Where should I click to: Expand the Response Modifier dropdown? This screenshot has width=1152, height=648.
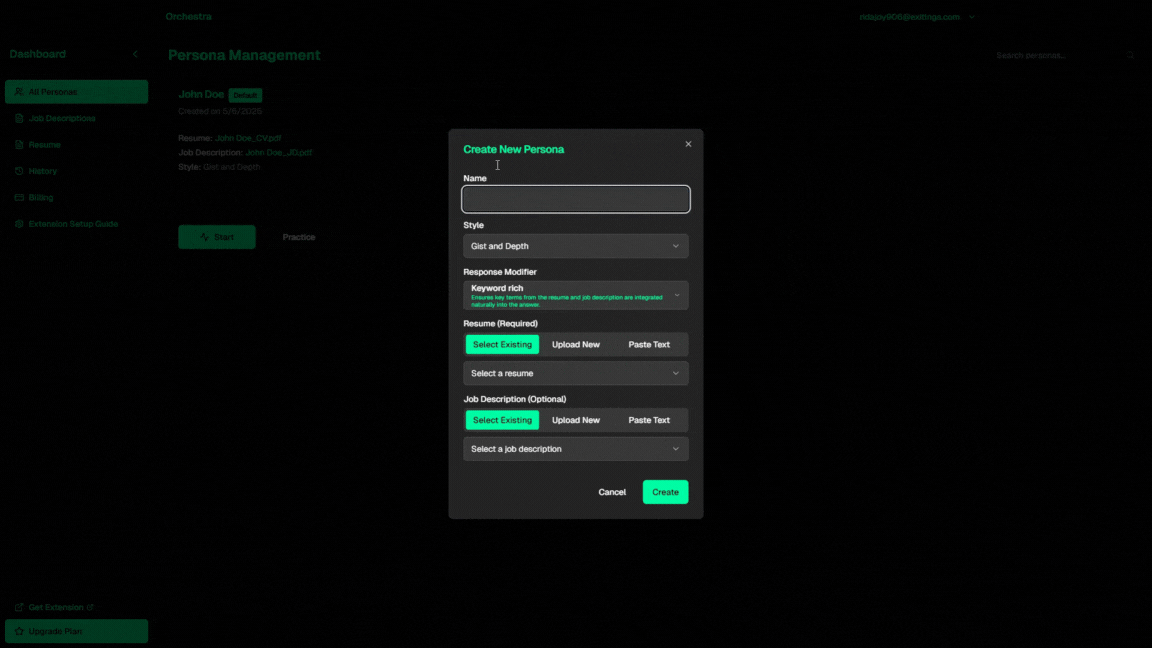(x=575, y=295)
